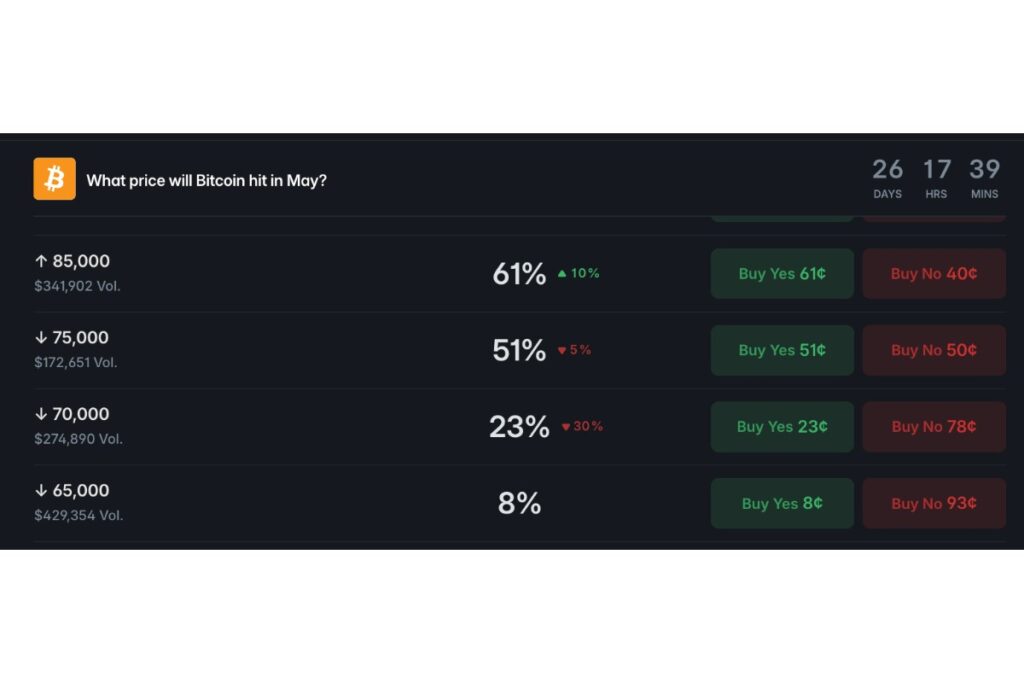Select the 61% probability value
This screenshot has width=1024, height=683.
[x=519, y=274]
